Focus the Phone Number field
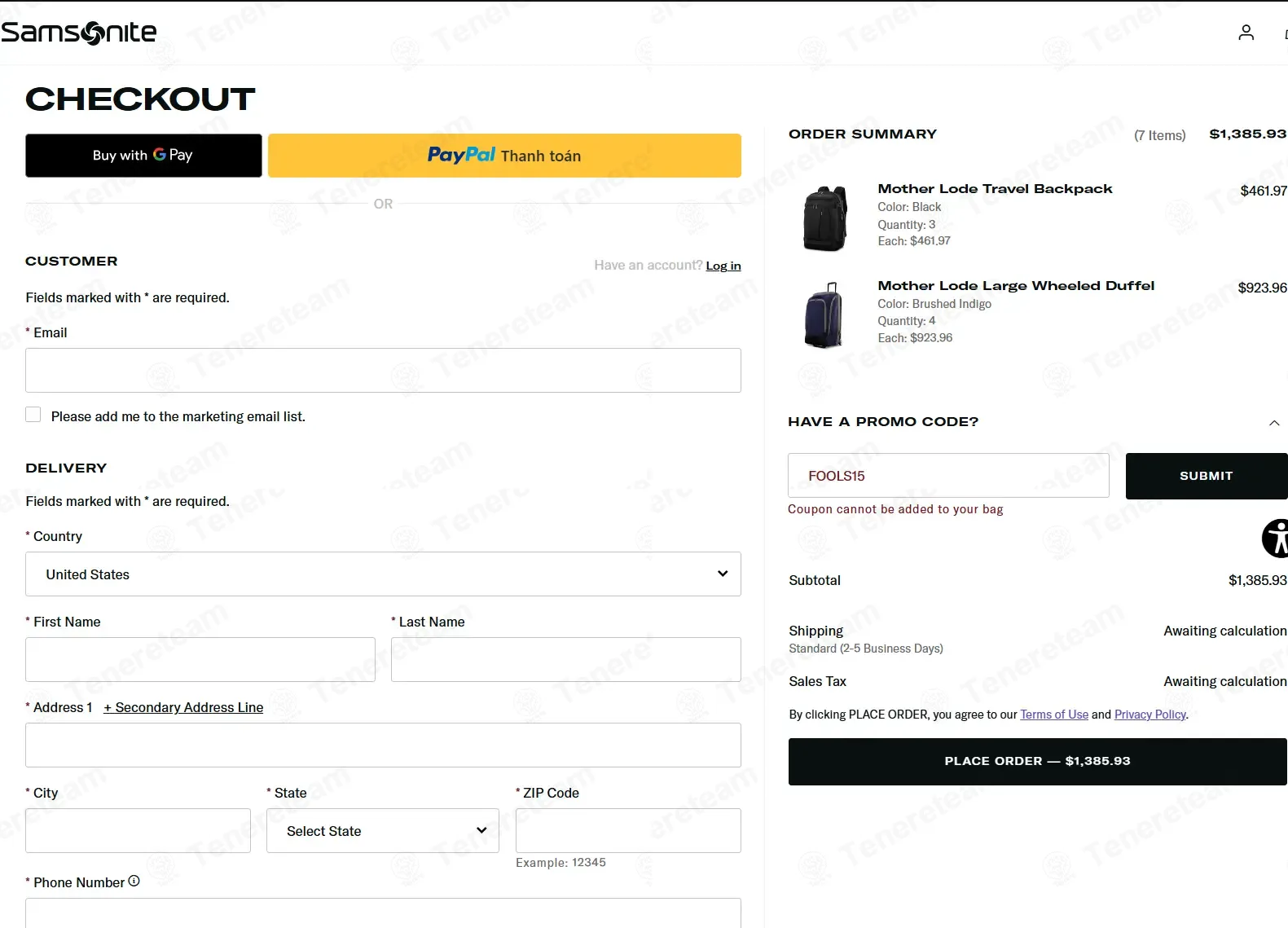Viewport: 1288px width, 928px height. click(x=383, y=913)
